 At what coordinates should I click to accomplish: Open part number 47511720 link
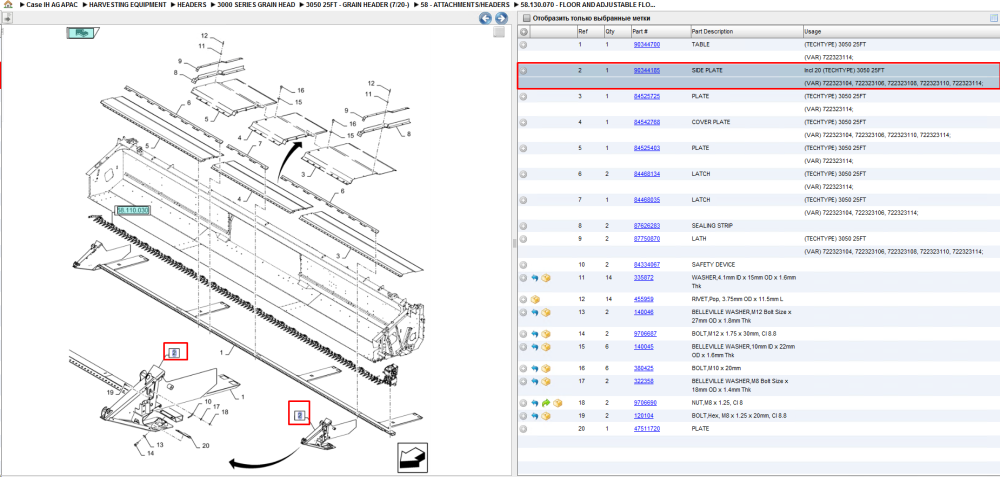(x=647, y=429)
